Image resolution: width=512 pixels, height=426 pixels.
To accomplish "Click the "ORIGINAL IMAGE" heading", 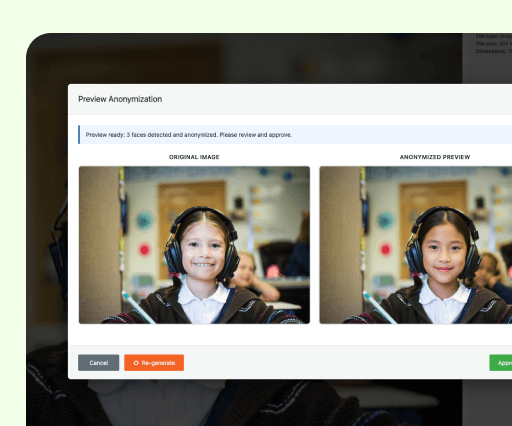I will (x=194, y=157).
